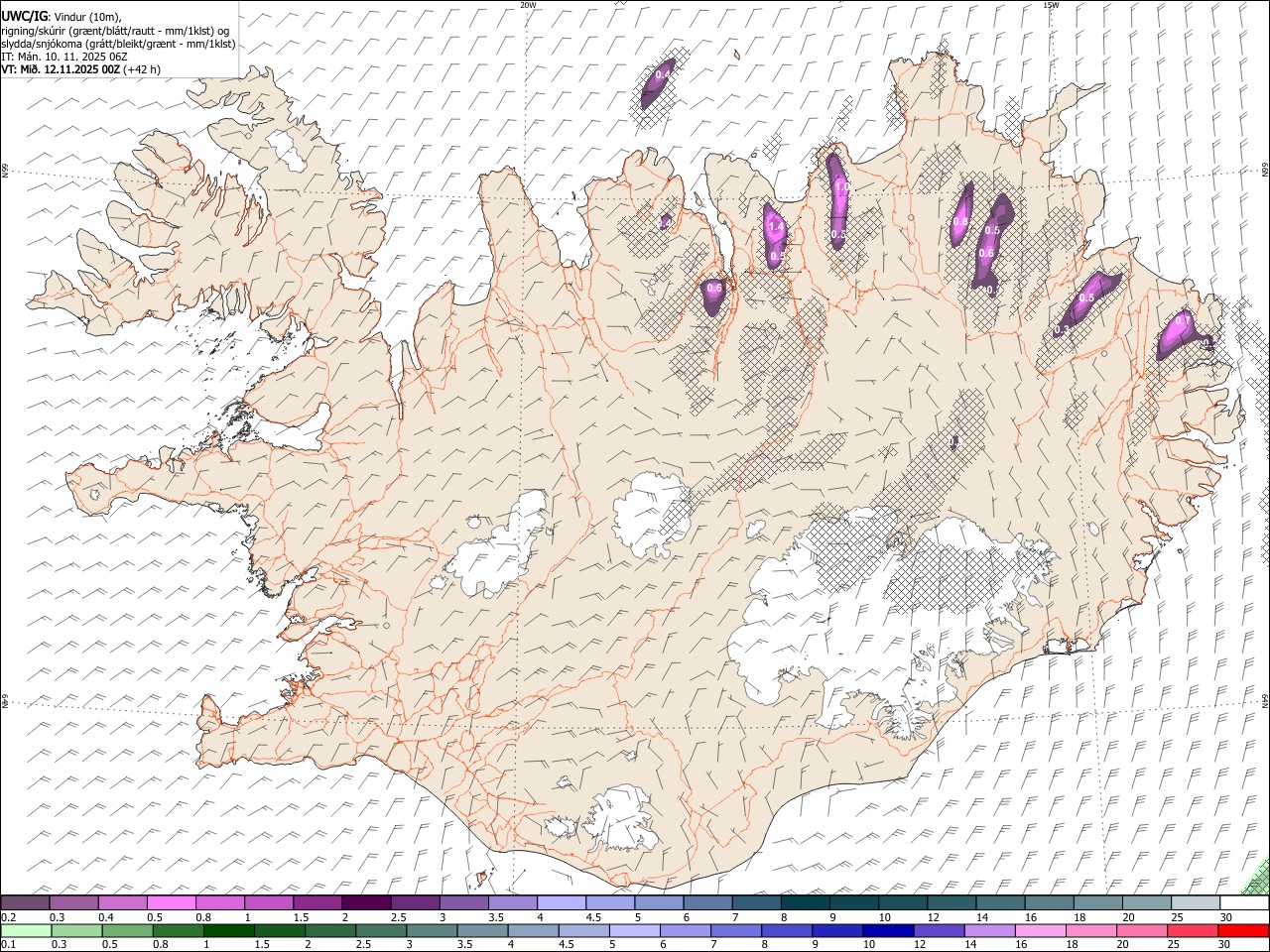Select the bright red 30 swatch in bottom legend row
Image resolution: width=1270 pixels, height=952 pixels.
click(1244, 930)
